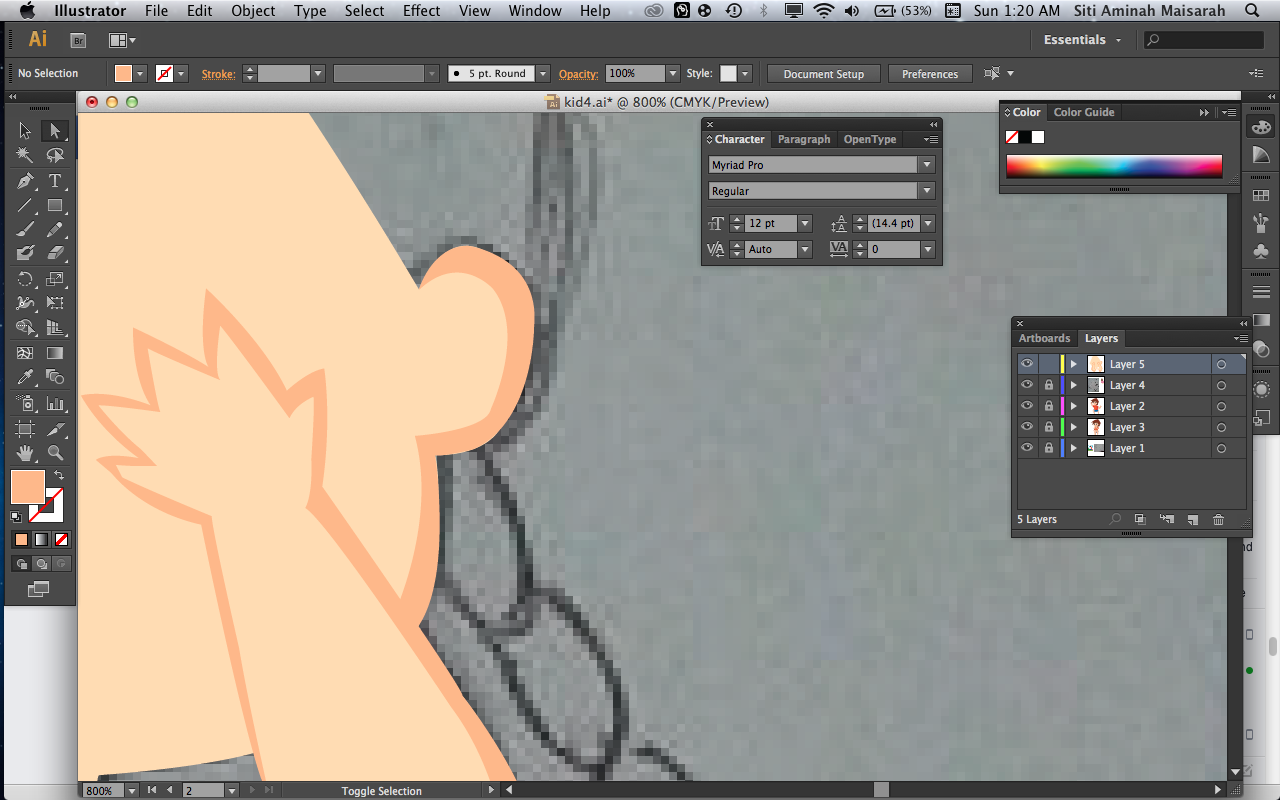This screenshot has height=800, width=1280.
Task: Open the Regular font style dropdown
Action: click(x=928, y=191)
